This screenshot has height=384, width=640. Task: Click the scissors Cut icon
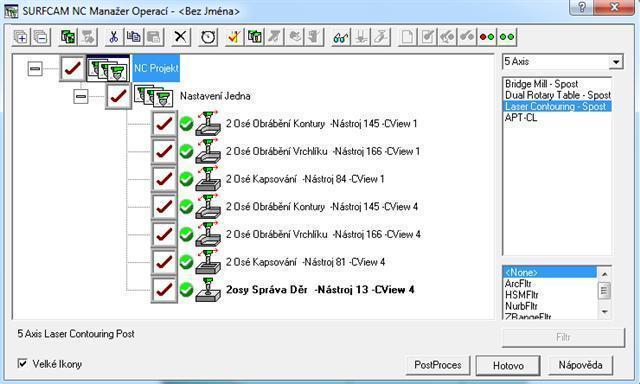tap(113, 37)
